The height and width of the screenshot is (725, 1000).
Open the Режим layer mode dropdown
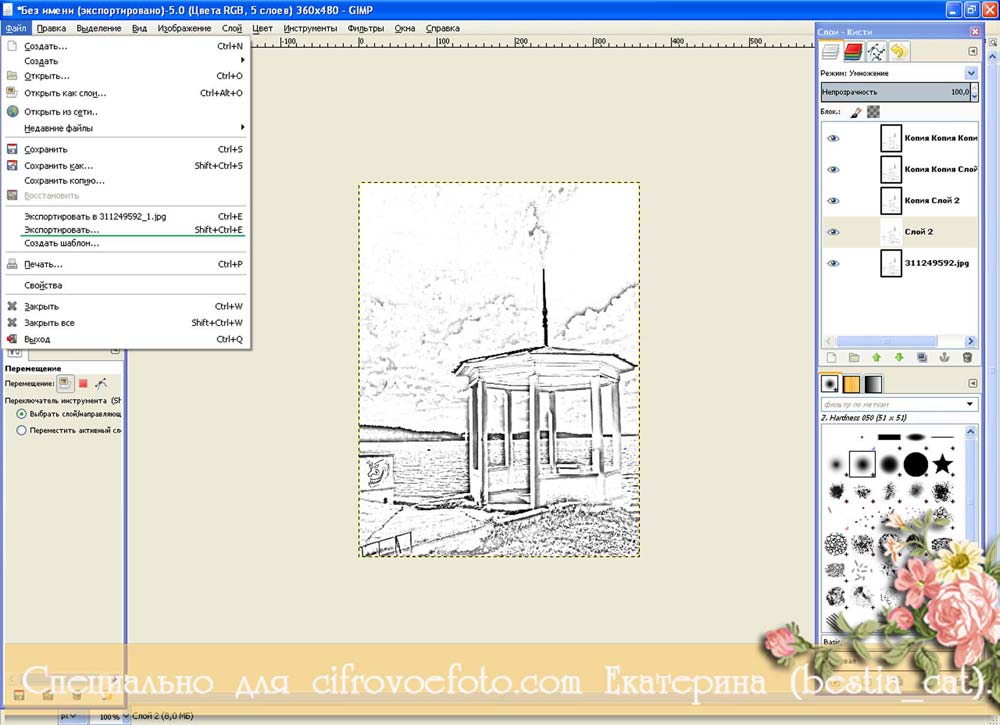(x=971, y=73)
